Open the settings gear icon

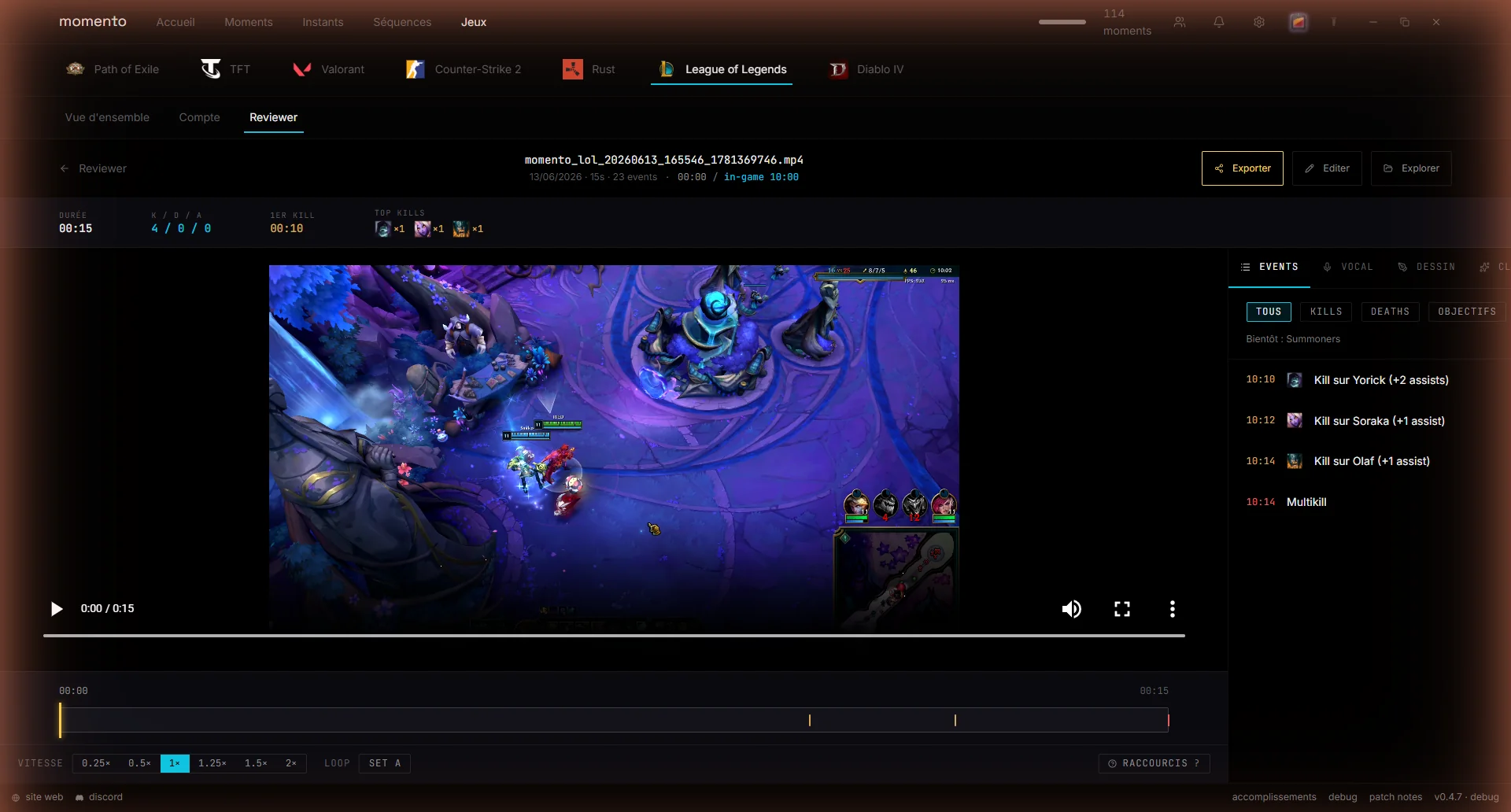[x=1259, y=22]
